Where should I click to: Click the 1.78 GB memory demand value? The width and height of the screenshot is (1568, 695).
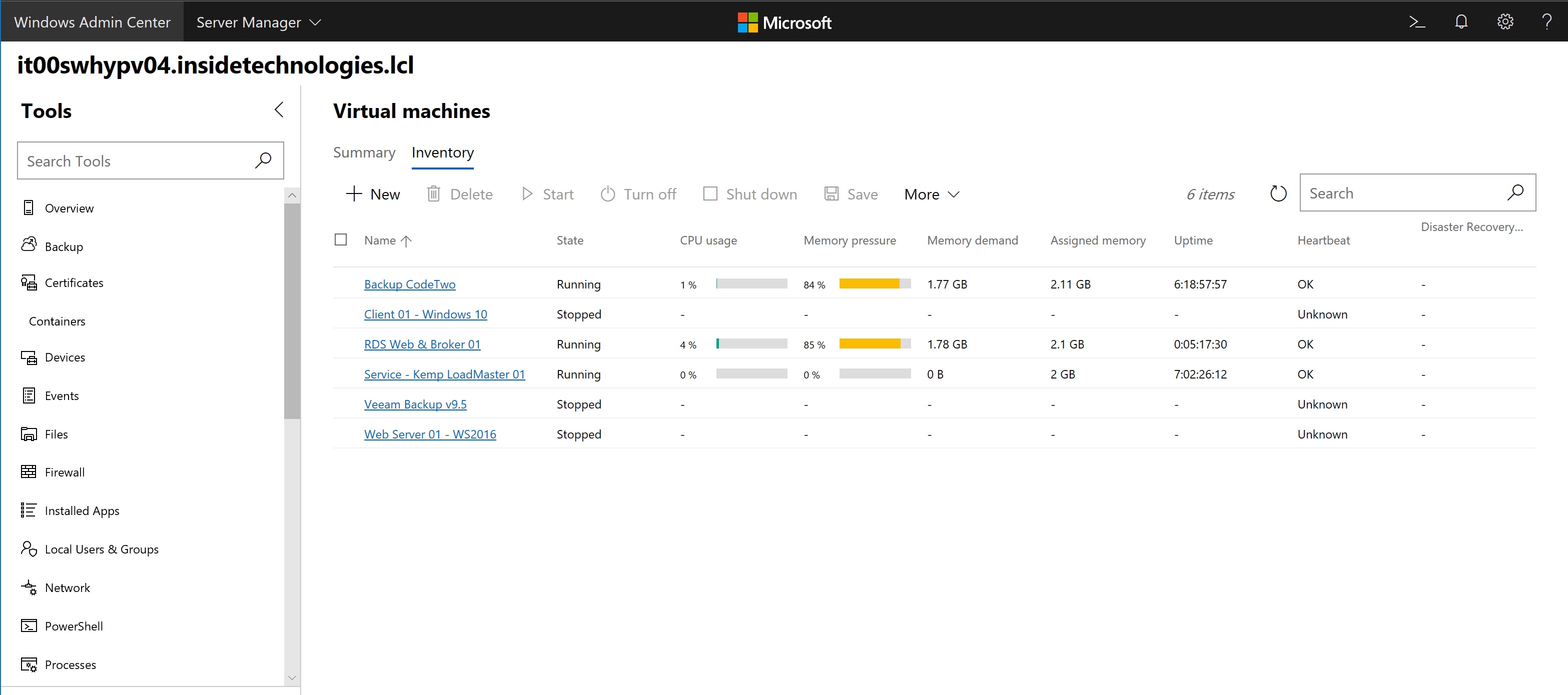pos(947,344)
